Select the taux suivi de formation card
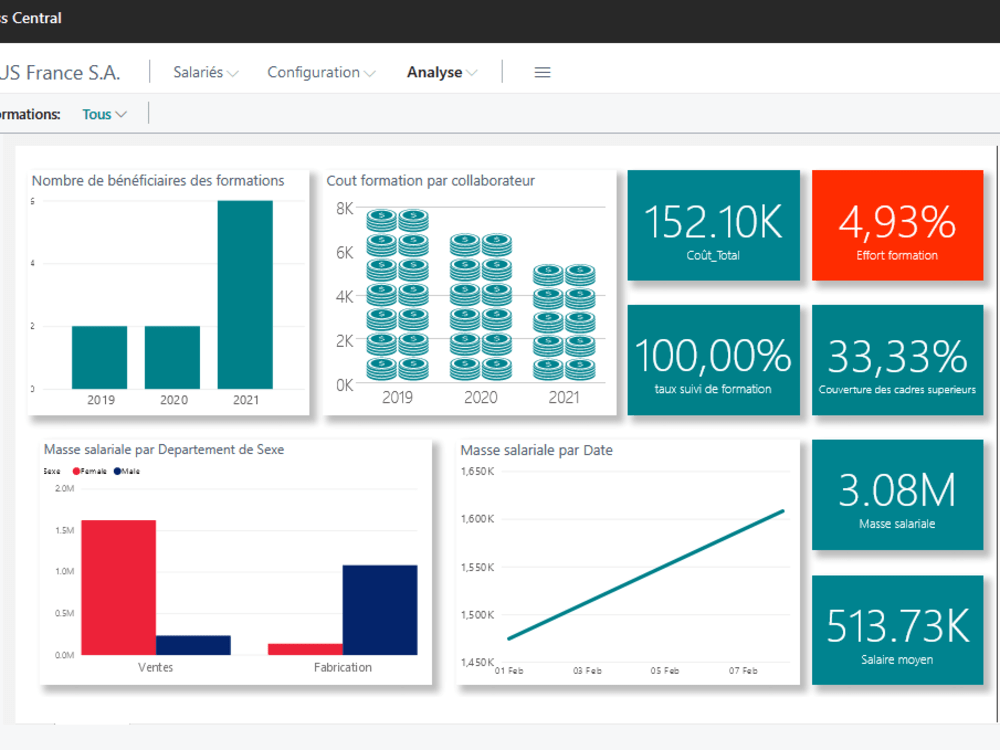 point(714,360)
